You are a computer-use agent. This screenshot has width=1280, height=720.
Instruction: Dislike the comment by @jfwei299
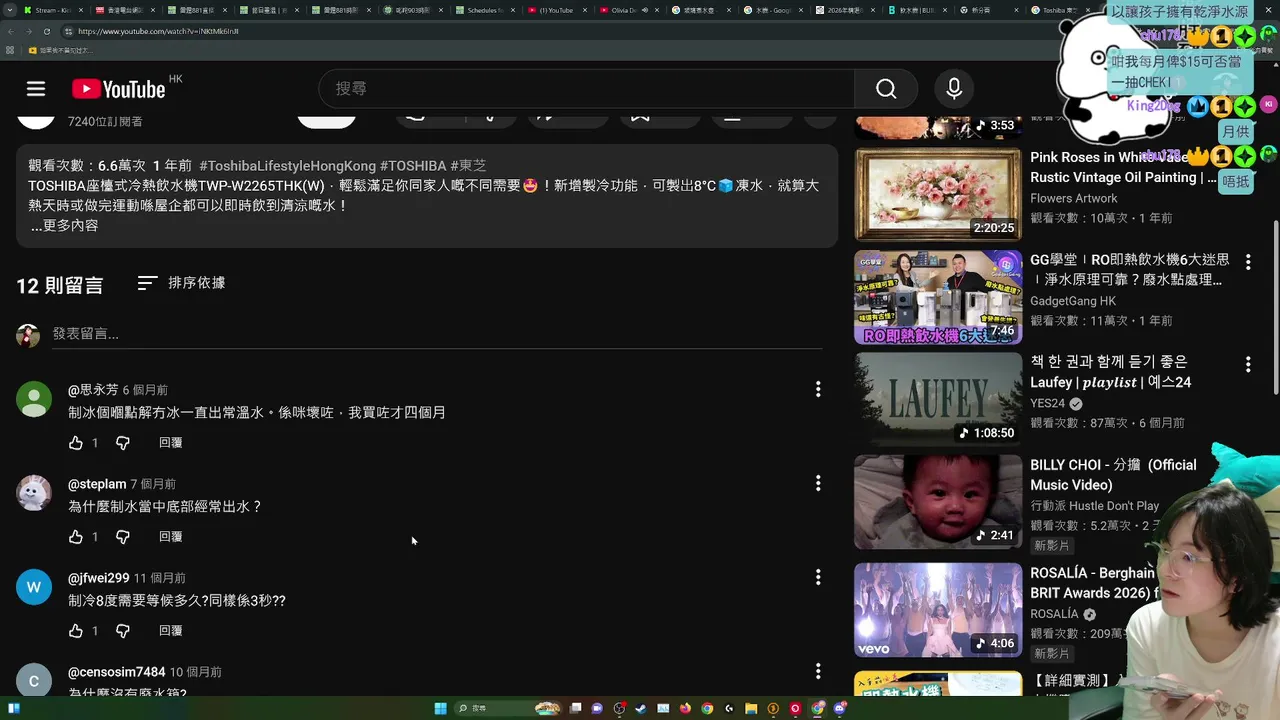[123, 631]
